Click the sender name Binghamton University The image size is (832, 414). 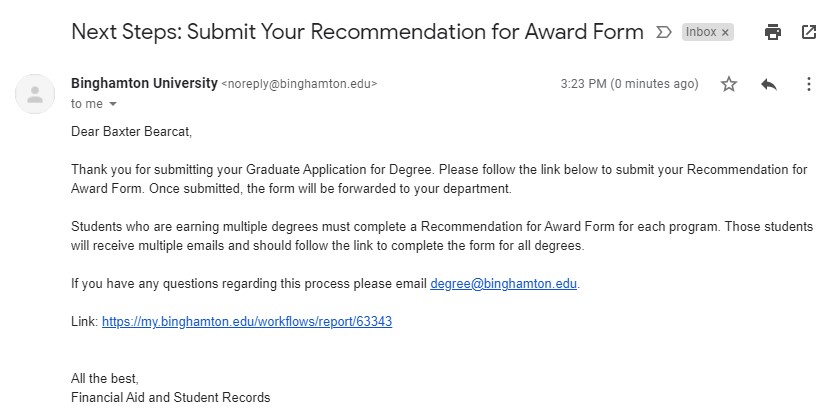pyautogui.click(x=144, y=83)
